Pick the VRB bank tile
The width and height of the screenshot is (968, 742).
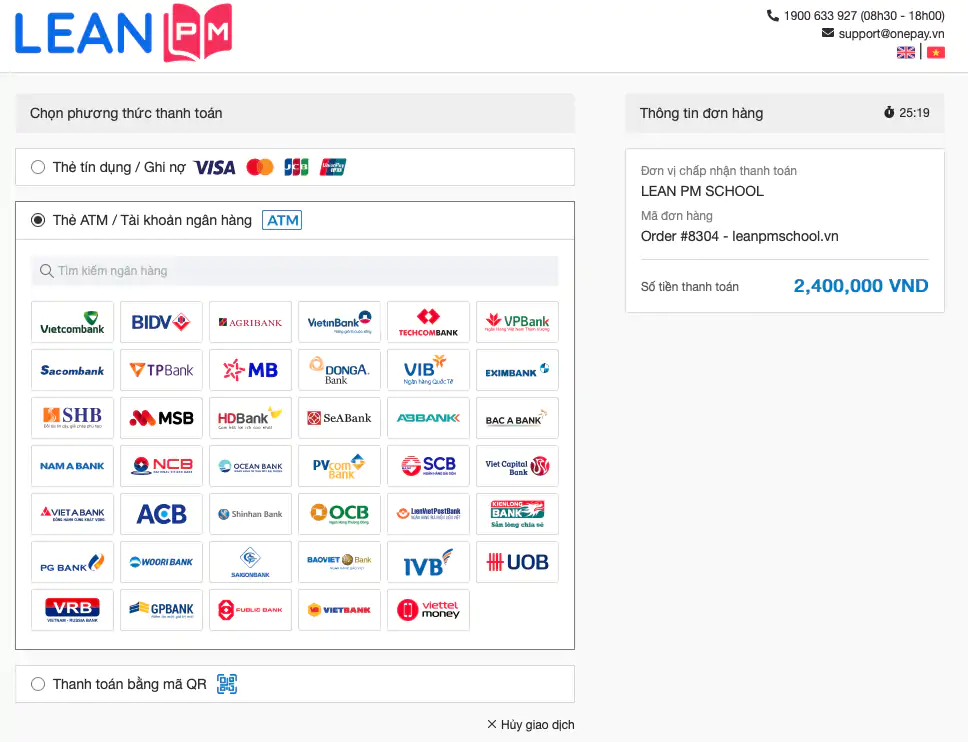[x=72, y=611]
